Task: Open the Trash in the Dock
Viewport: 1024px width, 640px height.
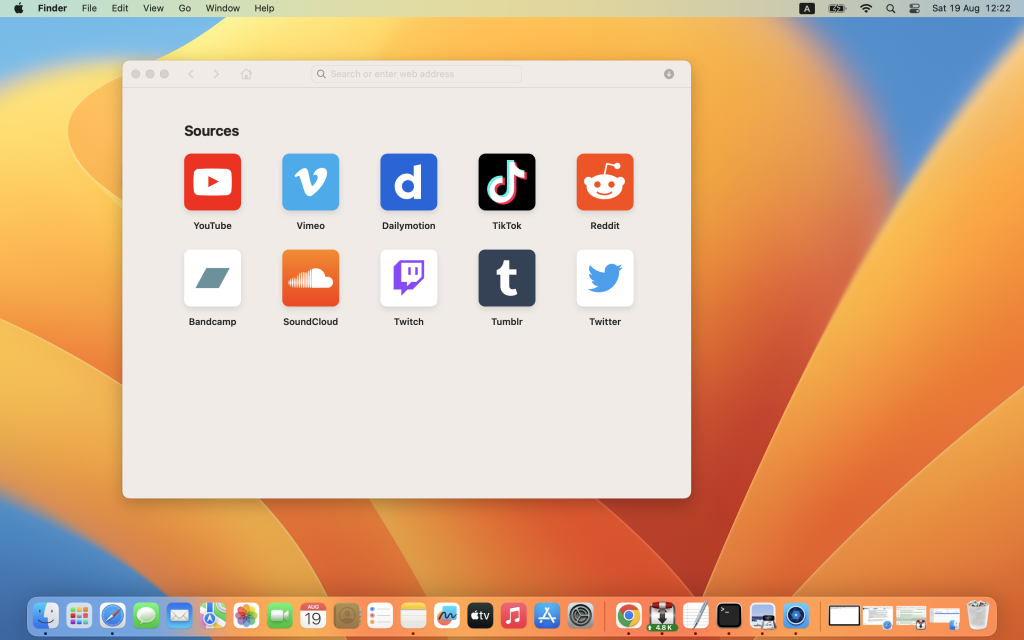Action: point(978,615)
